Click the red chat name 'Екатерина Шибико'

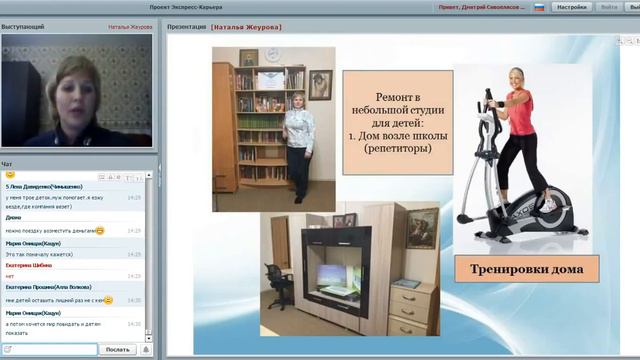coord(29,265)
